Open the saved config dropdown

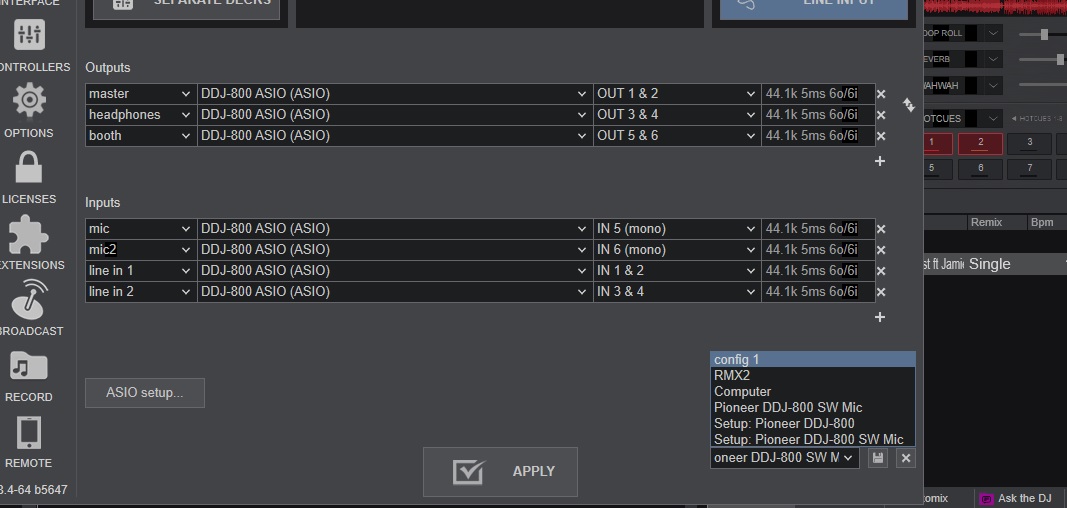[785, 458]
